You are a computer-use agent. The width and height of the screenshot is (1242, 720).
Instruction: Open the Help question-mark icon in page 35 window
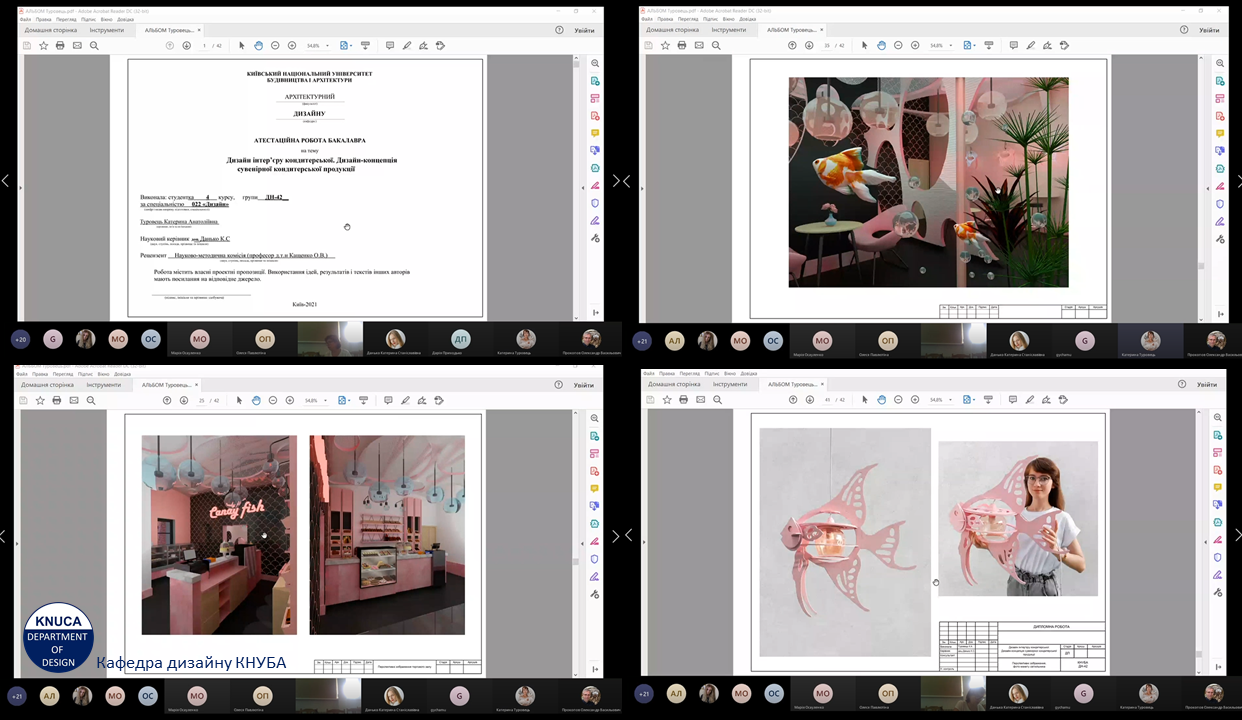point(1182,30)
